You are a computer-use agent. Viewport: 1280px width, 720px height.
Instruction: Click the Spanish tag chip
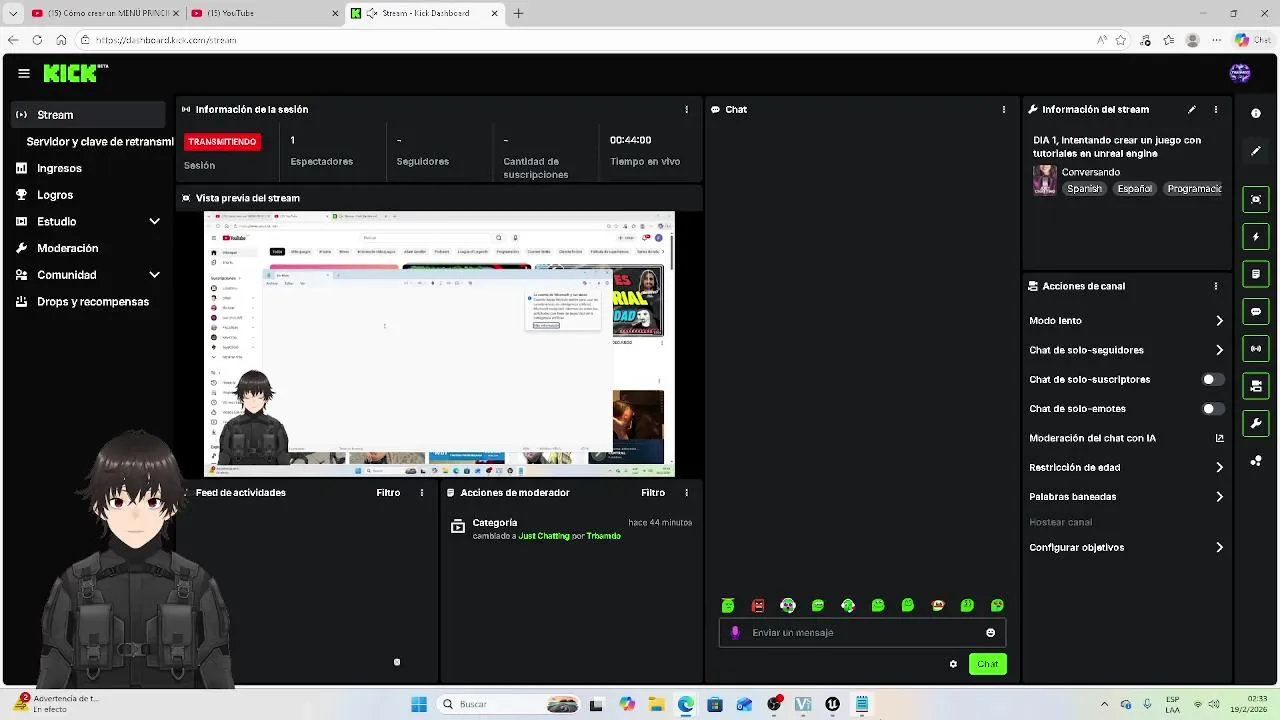tap(1084, 189)
